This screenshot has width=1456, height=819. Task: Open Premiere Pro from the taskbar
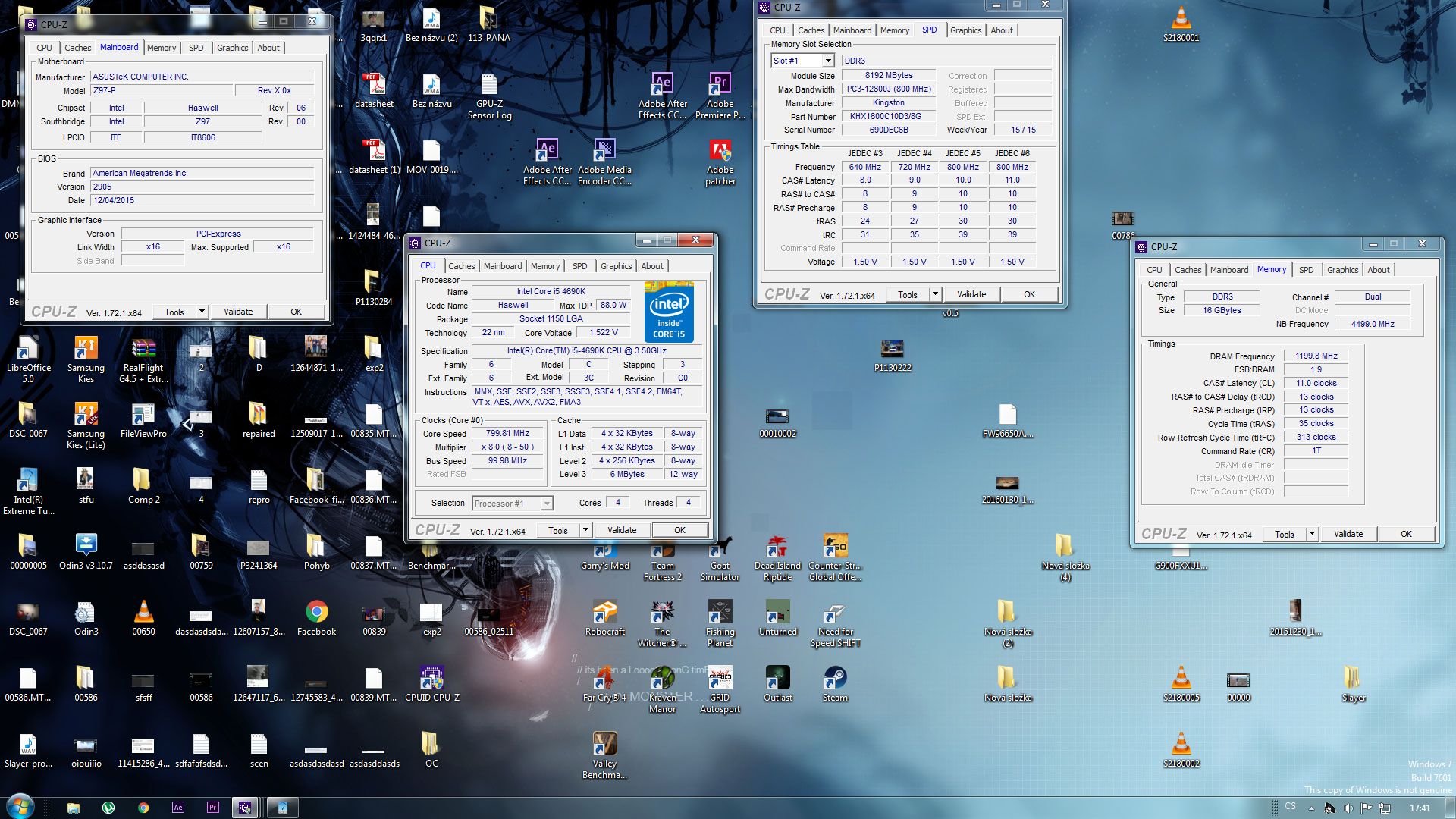[x=213, y=808]
